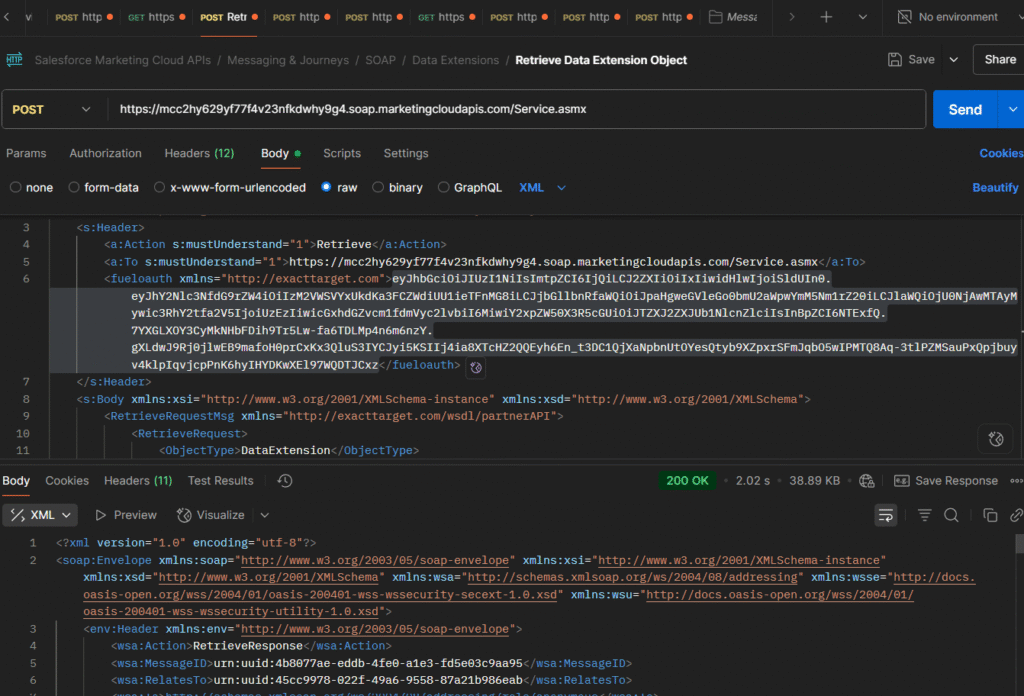Screen dimensions: 1024x696
Task: Open the search in response body
Action: 951,514
